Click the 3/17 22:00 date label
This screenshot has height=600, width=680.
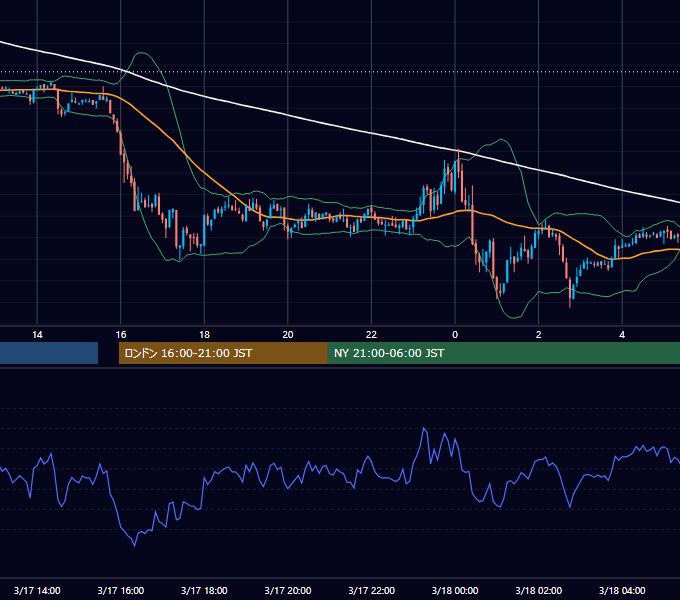pyautogui.click(x=372, y=590)
